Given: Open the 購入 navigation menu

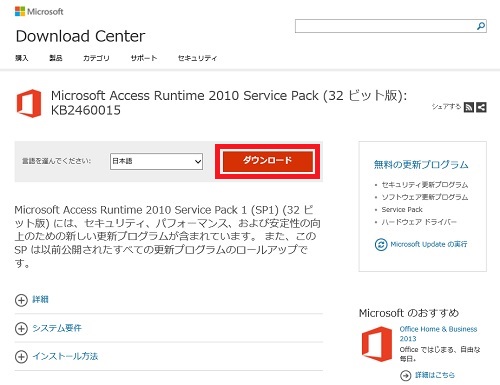Looking at the screenshot, I should [22, 58].
